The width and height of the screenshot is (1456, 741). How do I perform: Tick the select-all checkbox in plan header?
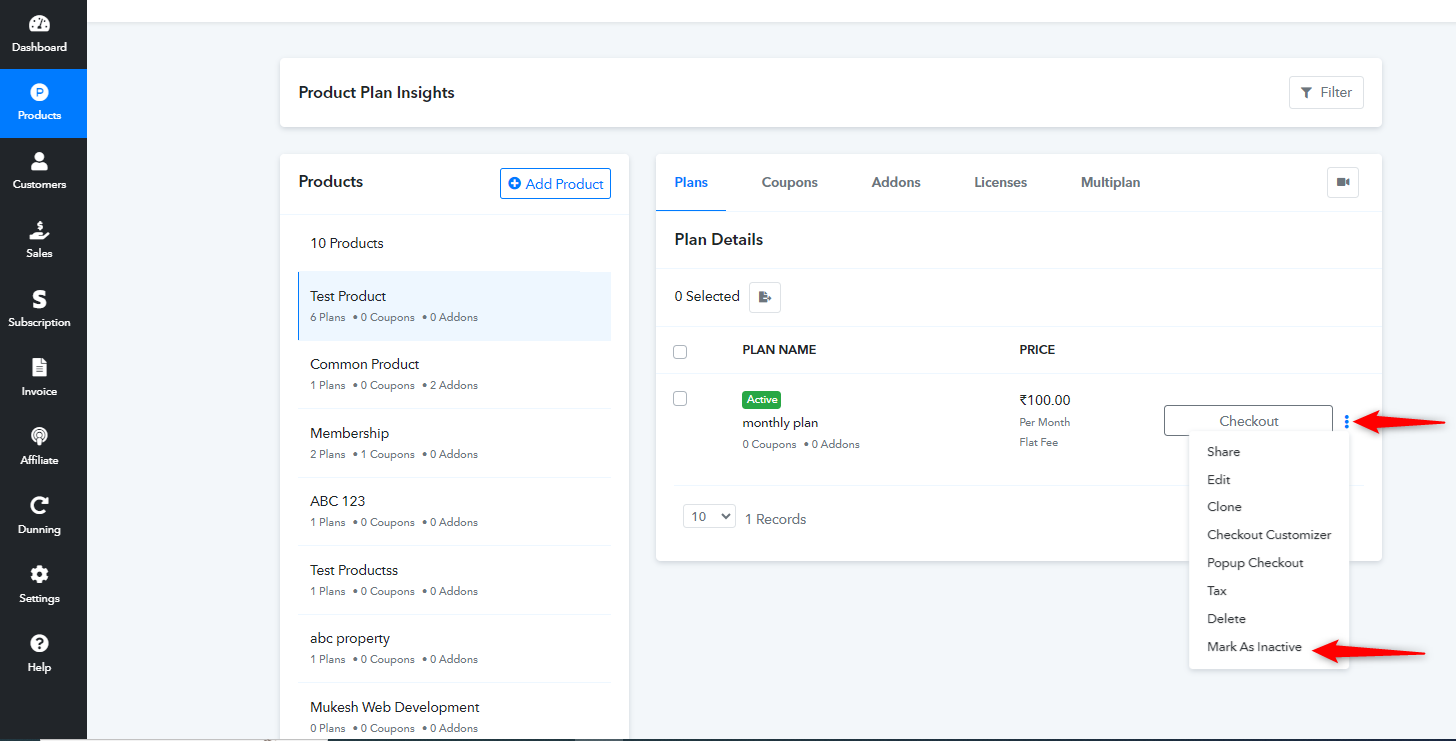tap(680, 351)
